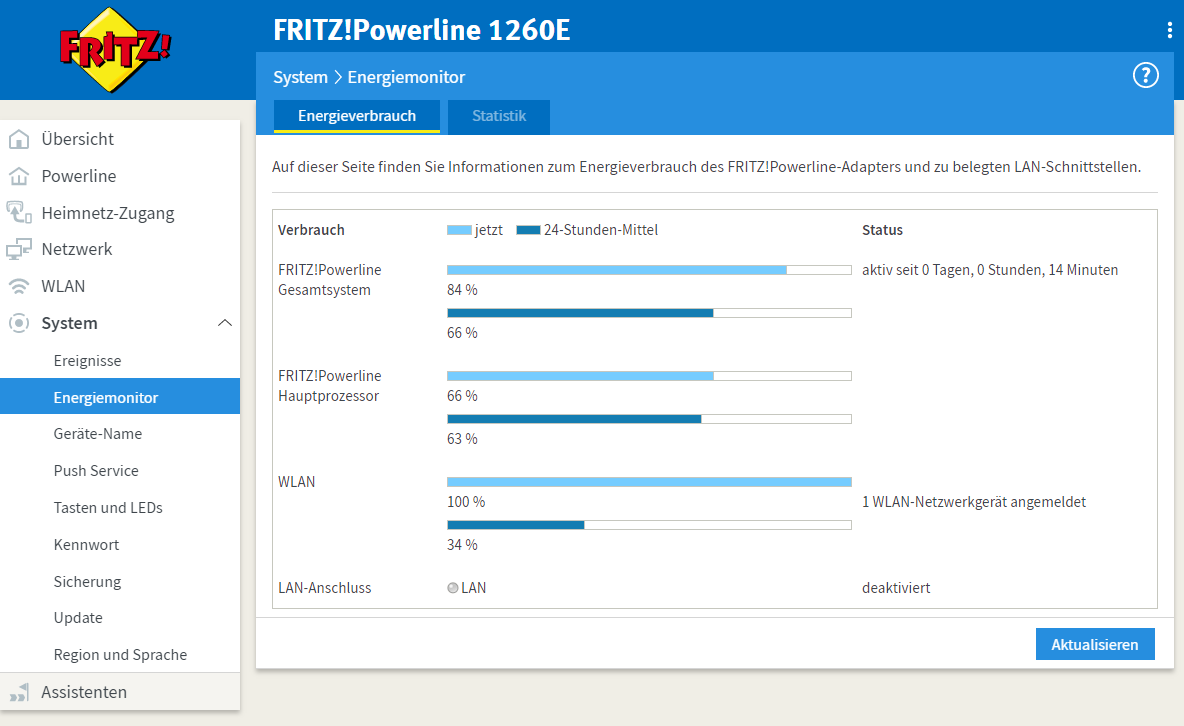
Task: Click the WLAN 100 % usage bar
Action: [649, 481]
